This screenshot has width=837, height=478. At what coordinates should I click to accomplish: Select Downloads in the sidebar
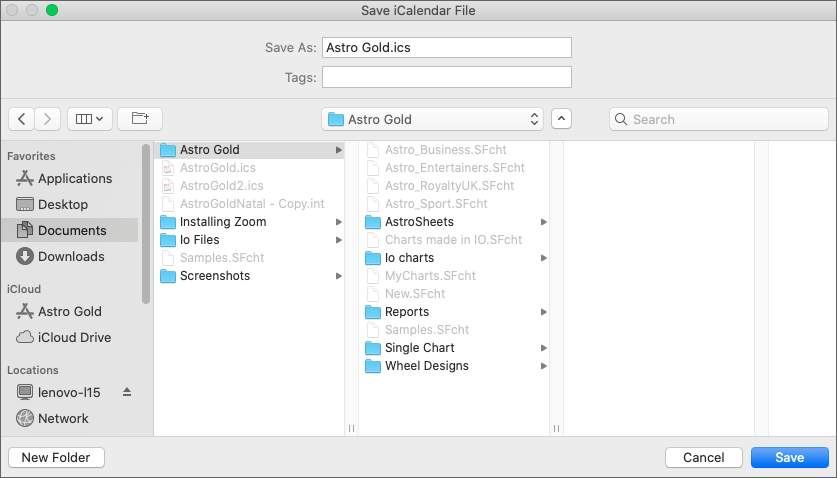[x=69, y=256]
